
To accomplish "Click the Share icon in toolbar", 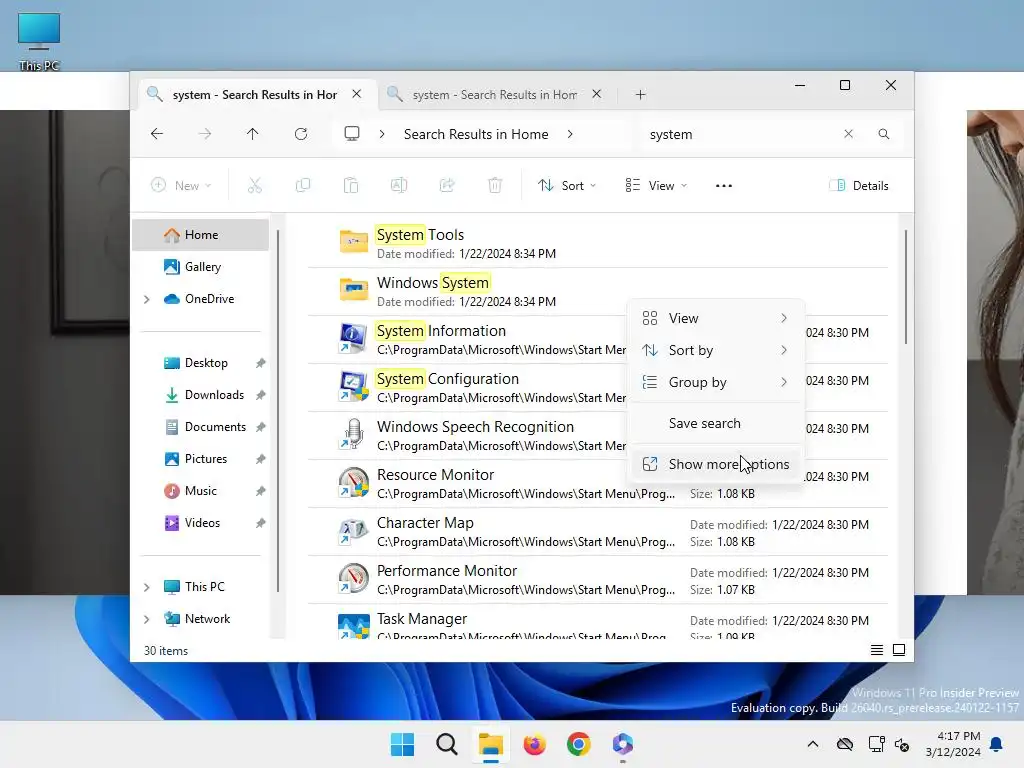I will click(x=447, y=185).
